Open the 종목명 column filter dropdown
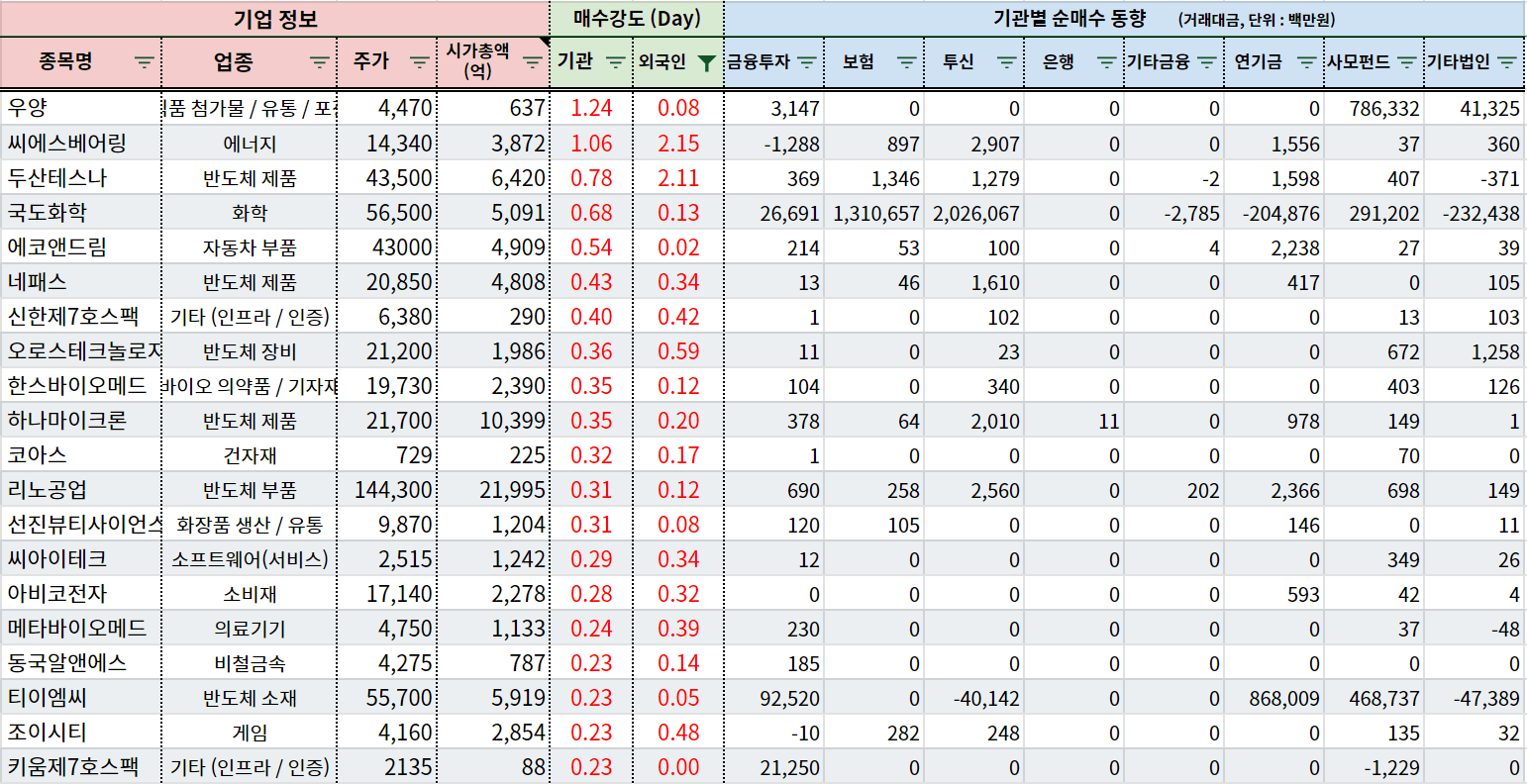 pyautogui.click(x=145, y=61)
